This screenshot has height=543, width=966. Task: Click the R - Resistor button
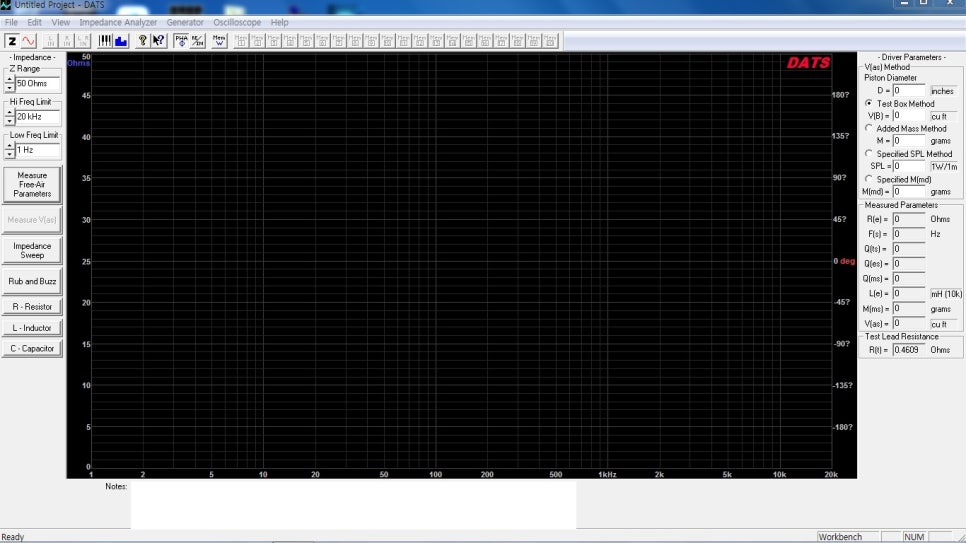[x=32, y=307]
